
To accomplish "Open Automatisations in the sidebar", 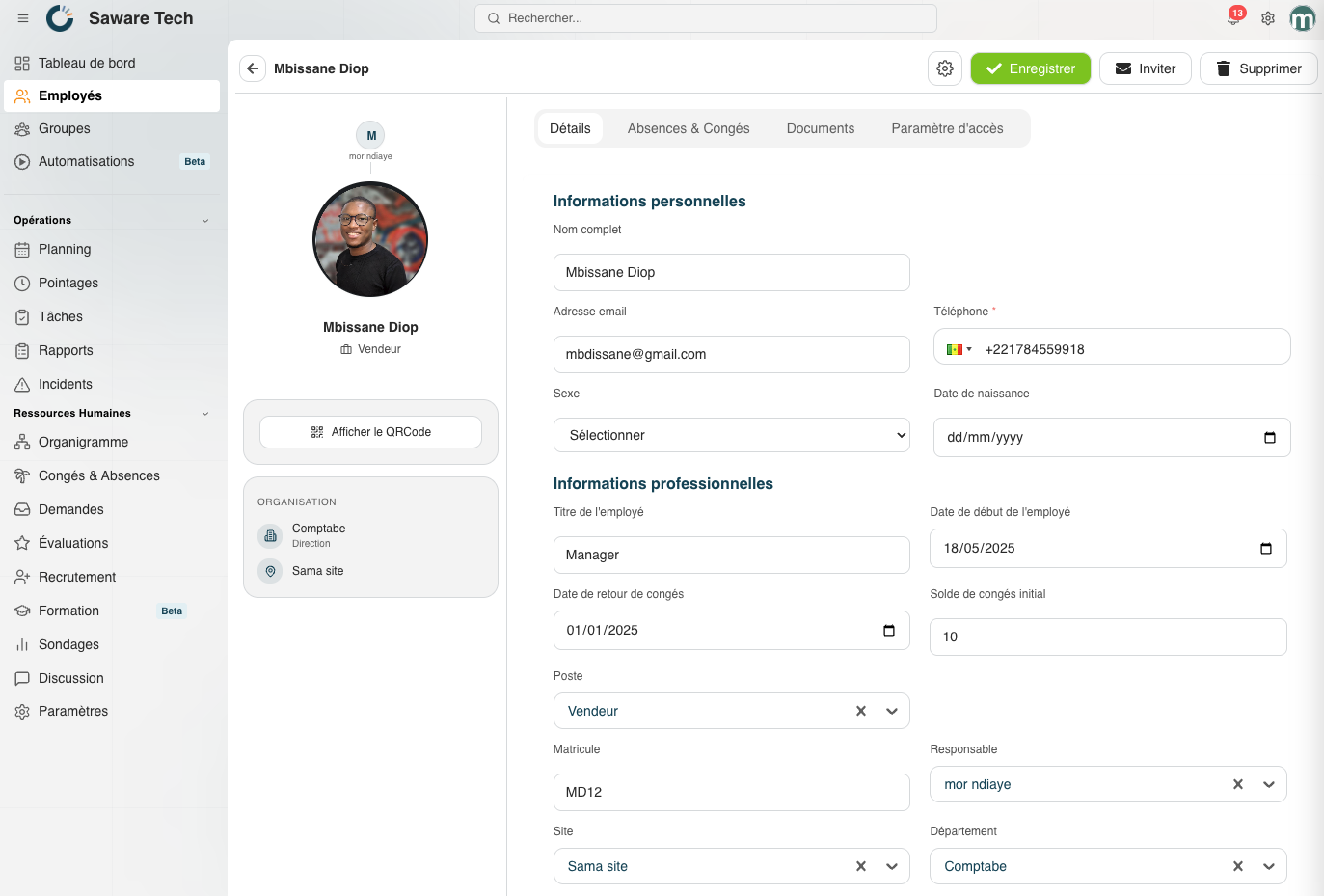I will tap(112, 161).
